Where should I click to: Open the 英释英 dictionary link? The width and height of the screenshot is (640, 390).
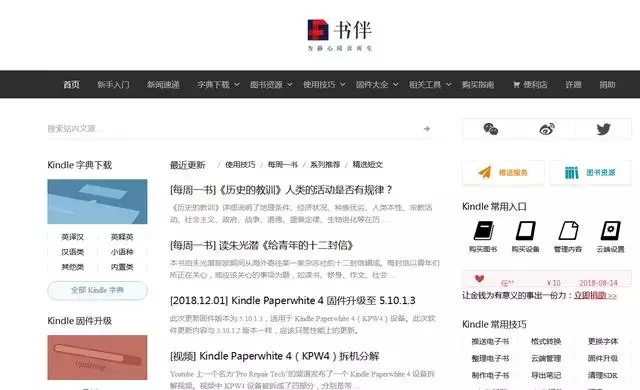[122, 237]
